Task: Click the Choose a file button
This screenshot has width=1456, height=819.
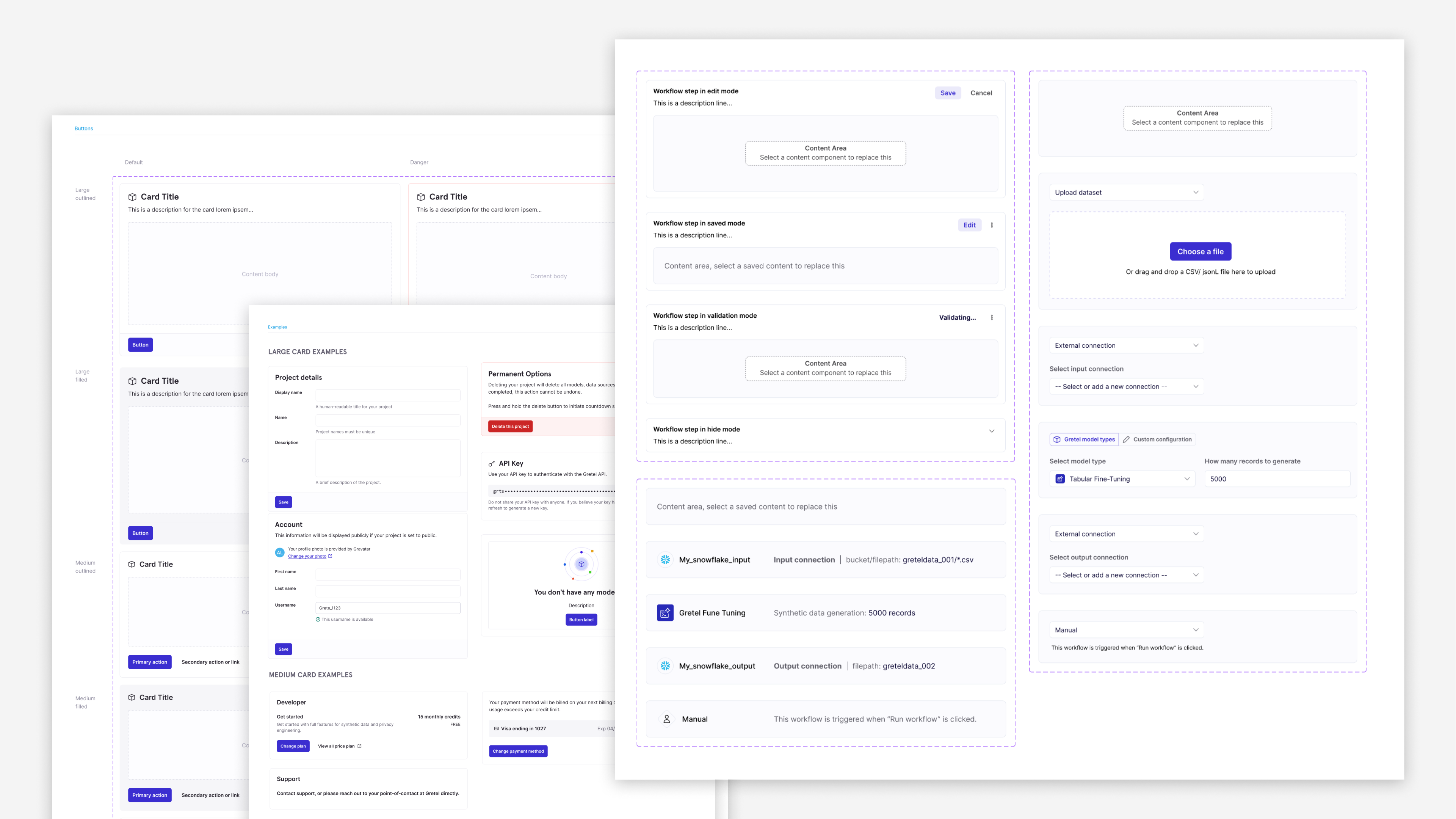Action: click(x=1200, y=251)
